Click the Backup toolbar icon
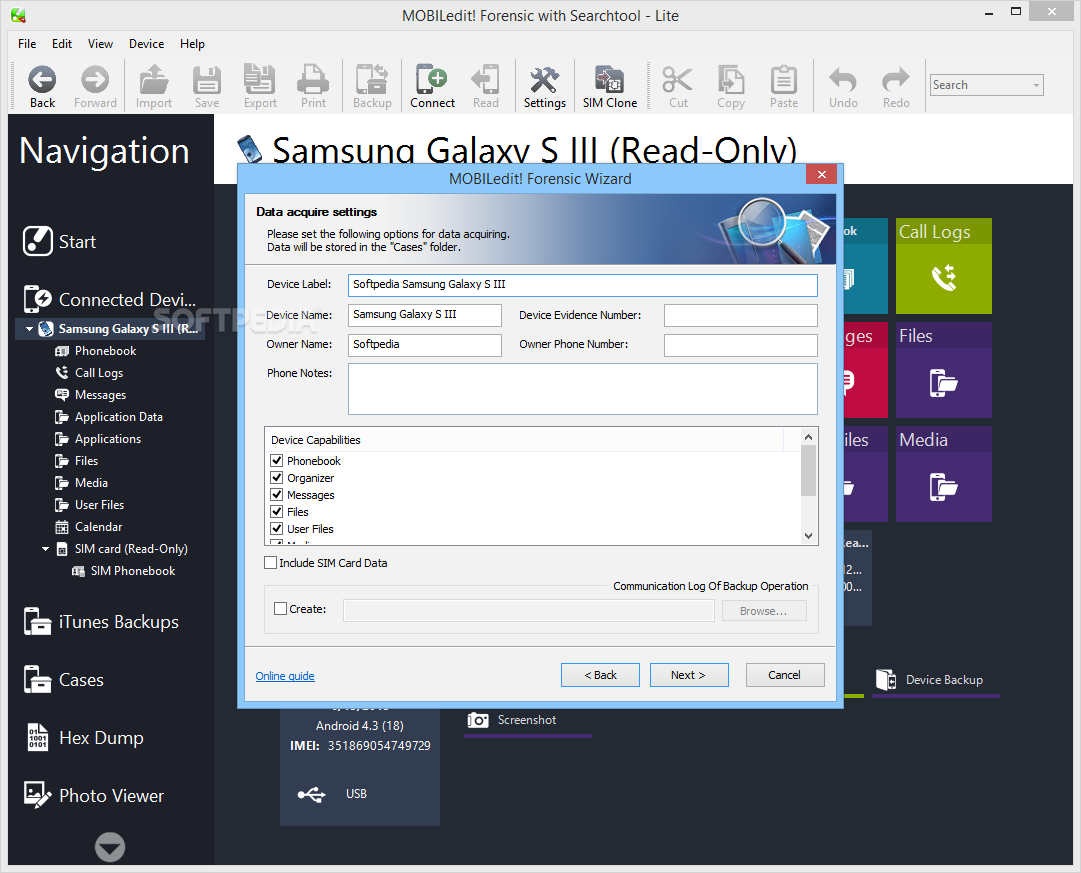The width and height of the screenshot is (1081, 873). click(x=372, y=86)
